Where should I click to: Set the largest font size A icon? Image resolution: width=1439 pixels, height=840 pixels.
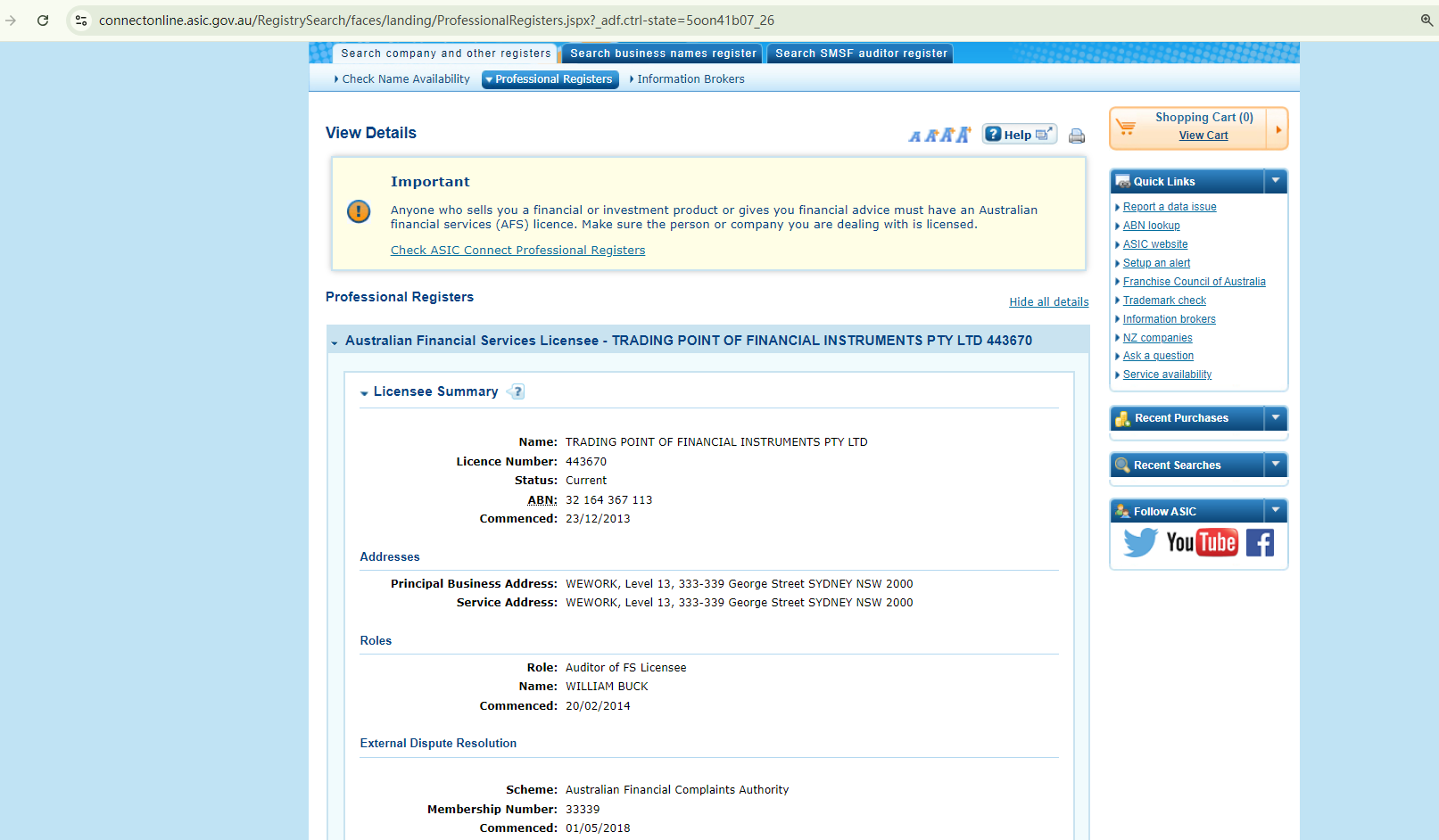pyautogui.click(x=963, y=134)
